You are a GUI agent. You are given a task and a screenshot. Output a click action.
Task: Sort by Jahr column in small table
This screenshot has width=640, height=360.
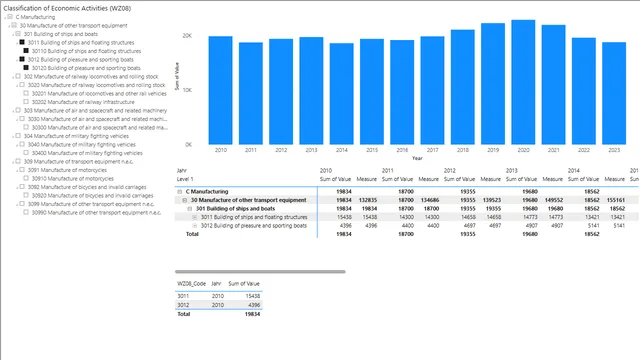pyautogui.click(x=216, y=284)
